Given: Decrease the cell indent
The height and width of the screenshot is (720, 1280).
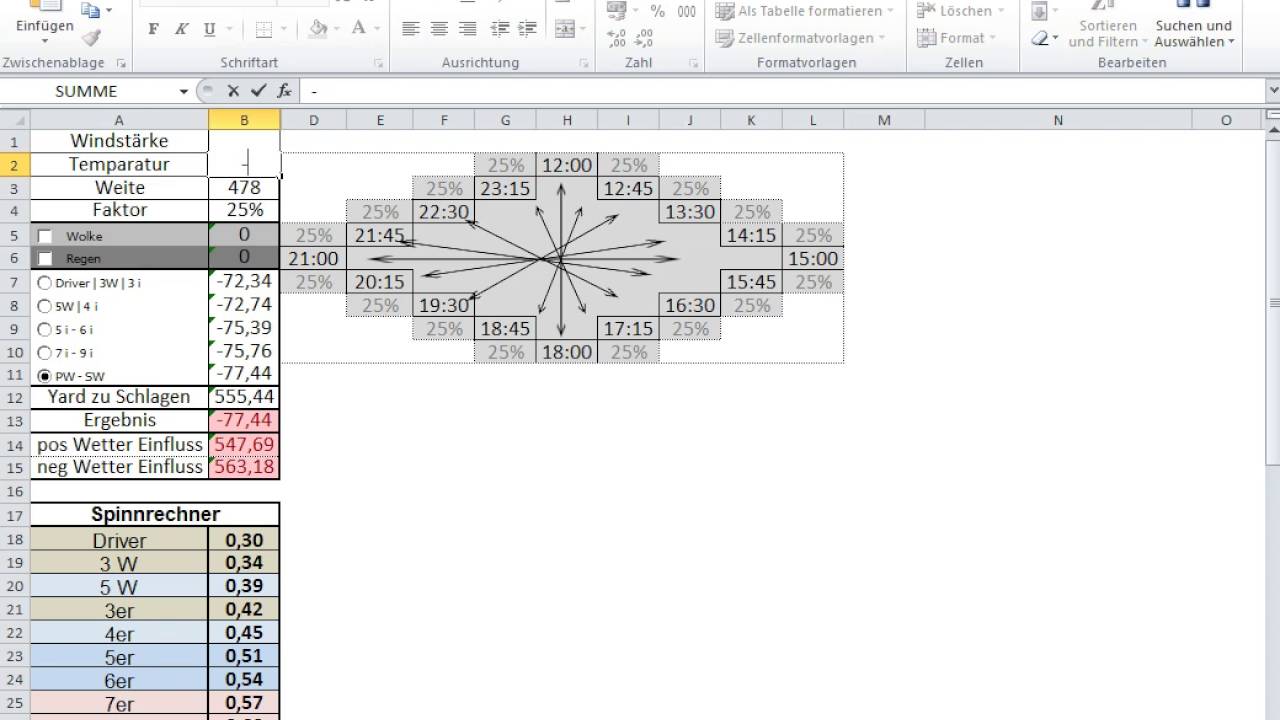Looking at the screenshot, I should coord(498,29).
